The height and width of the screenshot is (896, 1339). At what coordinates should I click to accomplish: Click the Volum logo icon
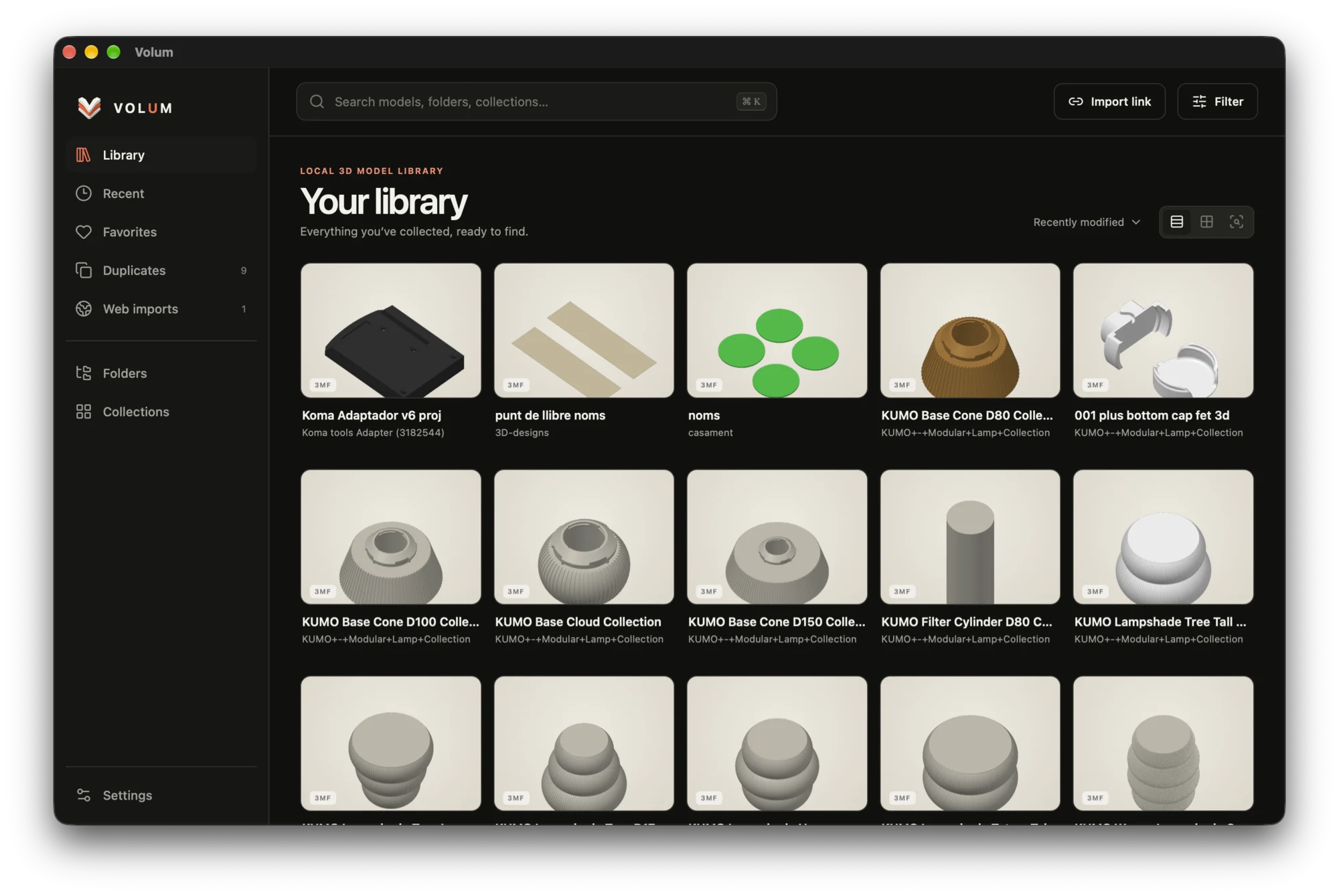coord(89,108)
